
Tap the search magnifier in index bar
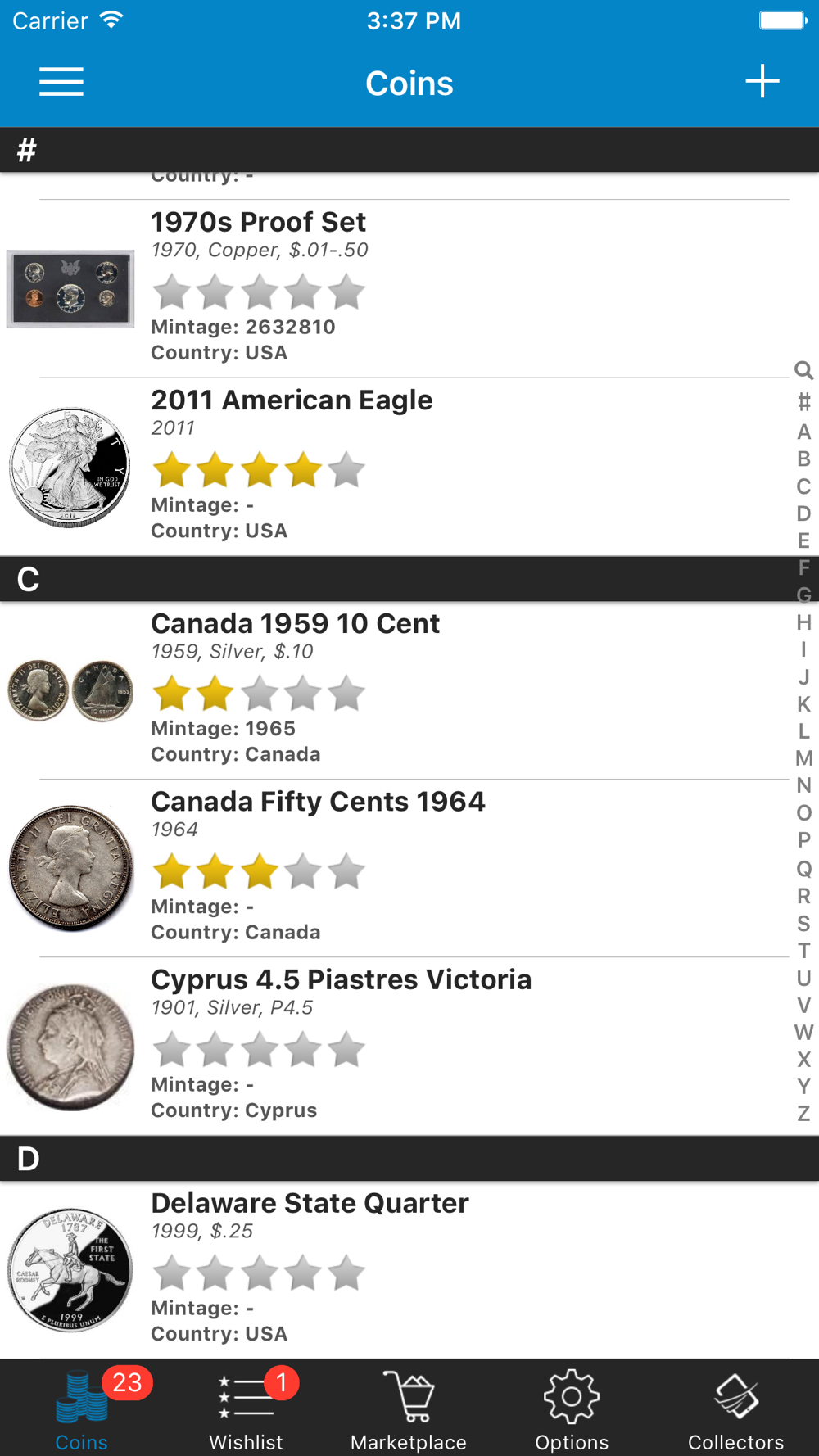coord(803,370)
